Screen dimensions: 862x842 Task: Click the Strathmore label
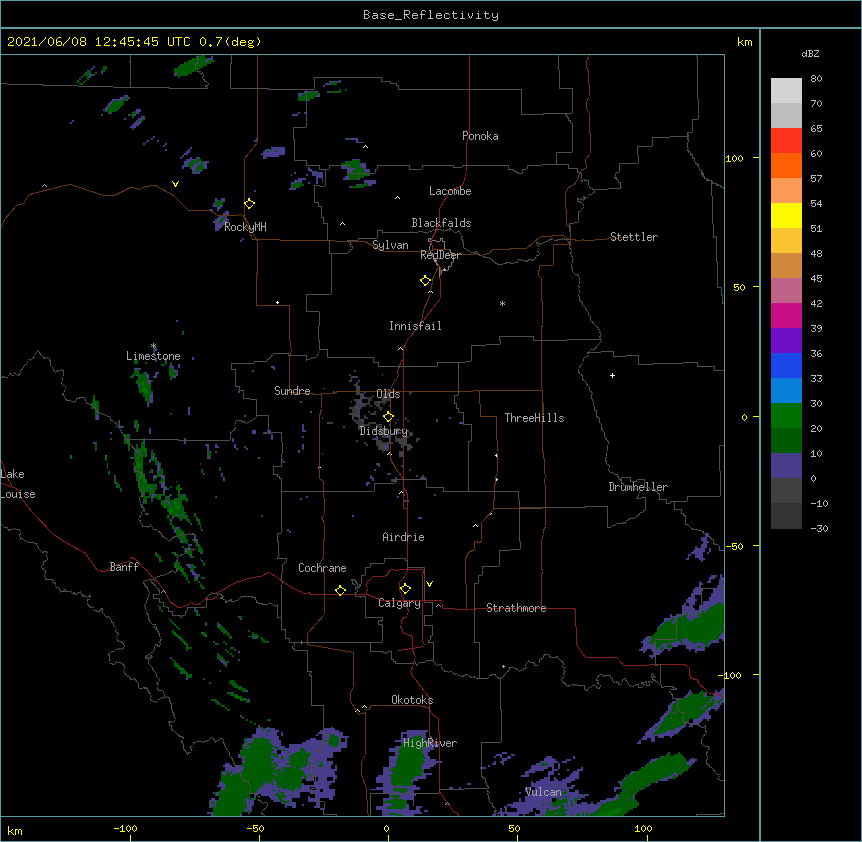coord(516,608)
